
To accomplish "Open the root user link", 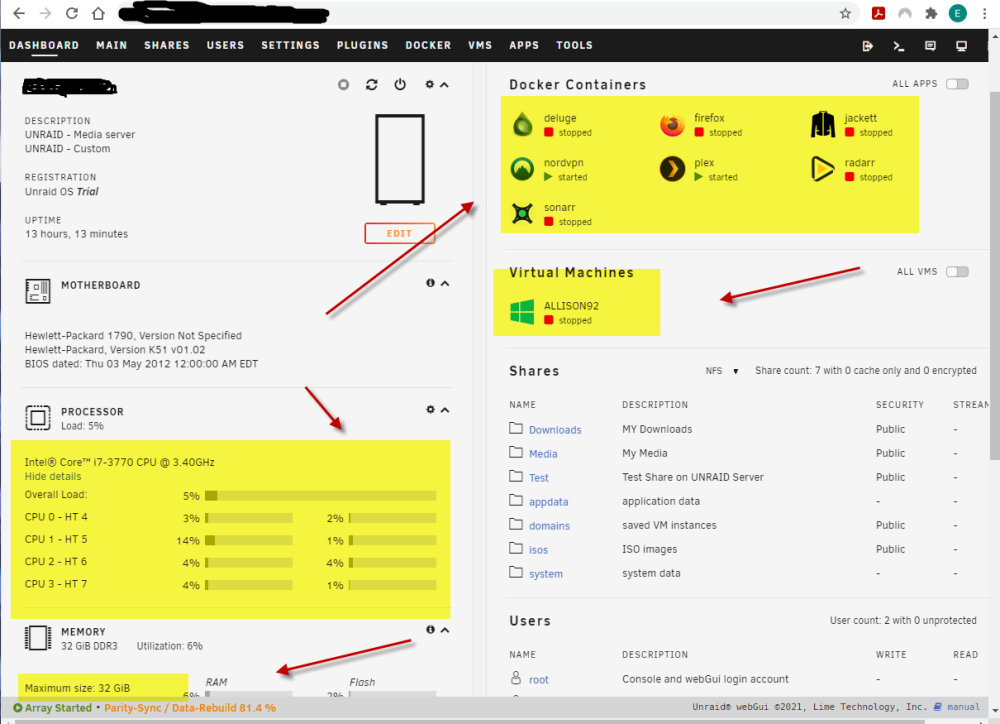I will coord(539,680).
